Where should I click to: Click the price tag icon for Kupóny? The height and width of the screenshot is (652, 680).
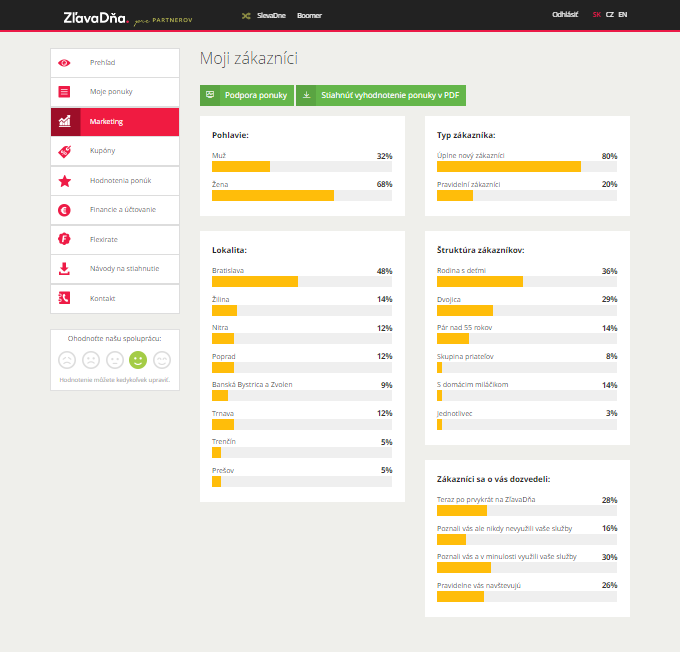click(x=65, y=151)
